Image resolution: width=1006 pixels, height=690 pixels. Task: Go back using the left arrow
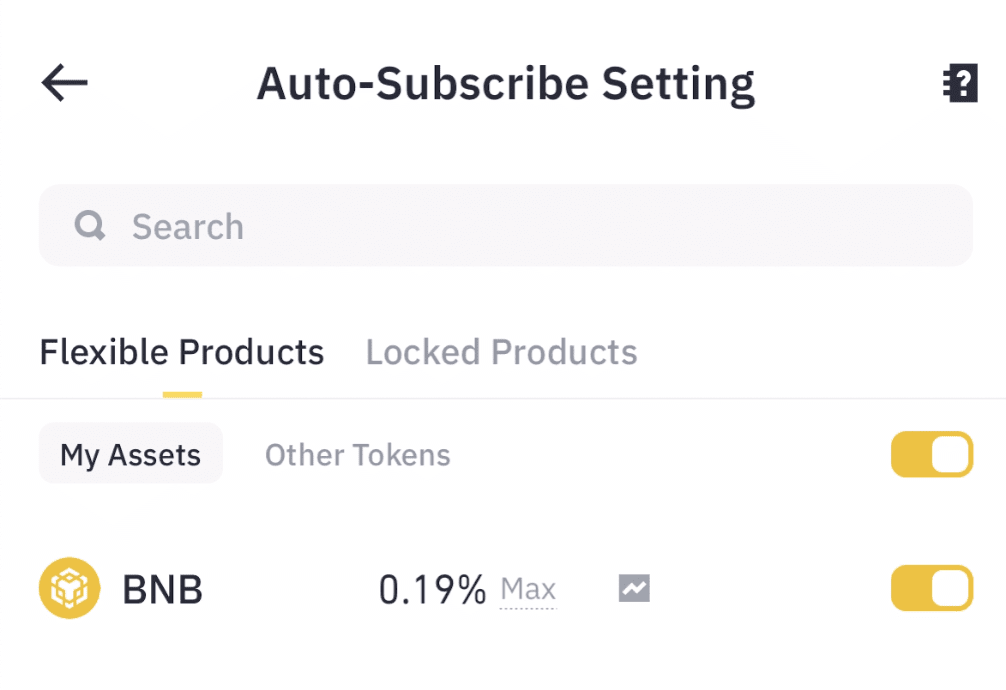(x=65, y=83)
